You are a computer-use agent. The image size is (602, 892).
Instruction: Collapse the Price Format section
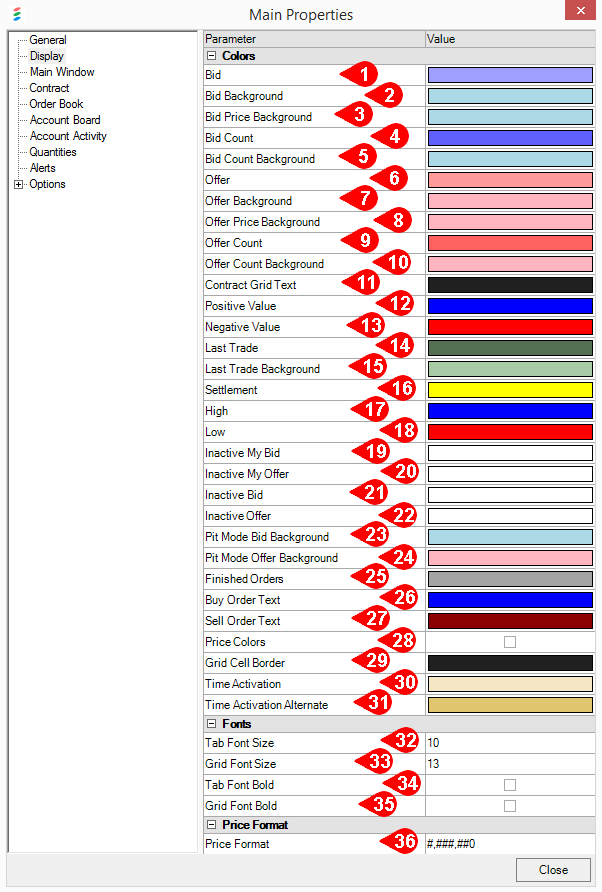[211, 825]
